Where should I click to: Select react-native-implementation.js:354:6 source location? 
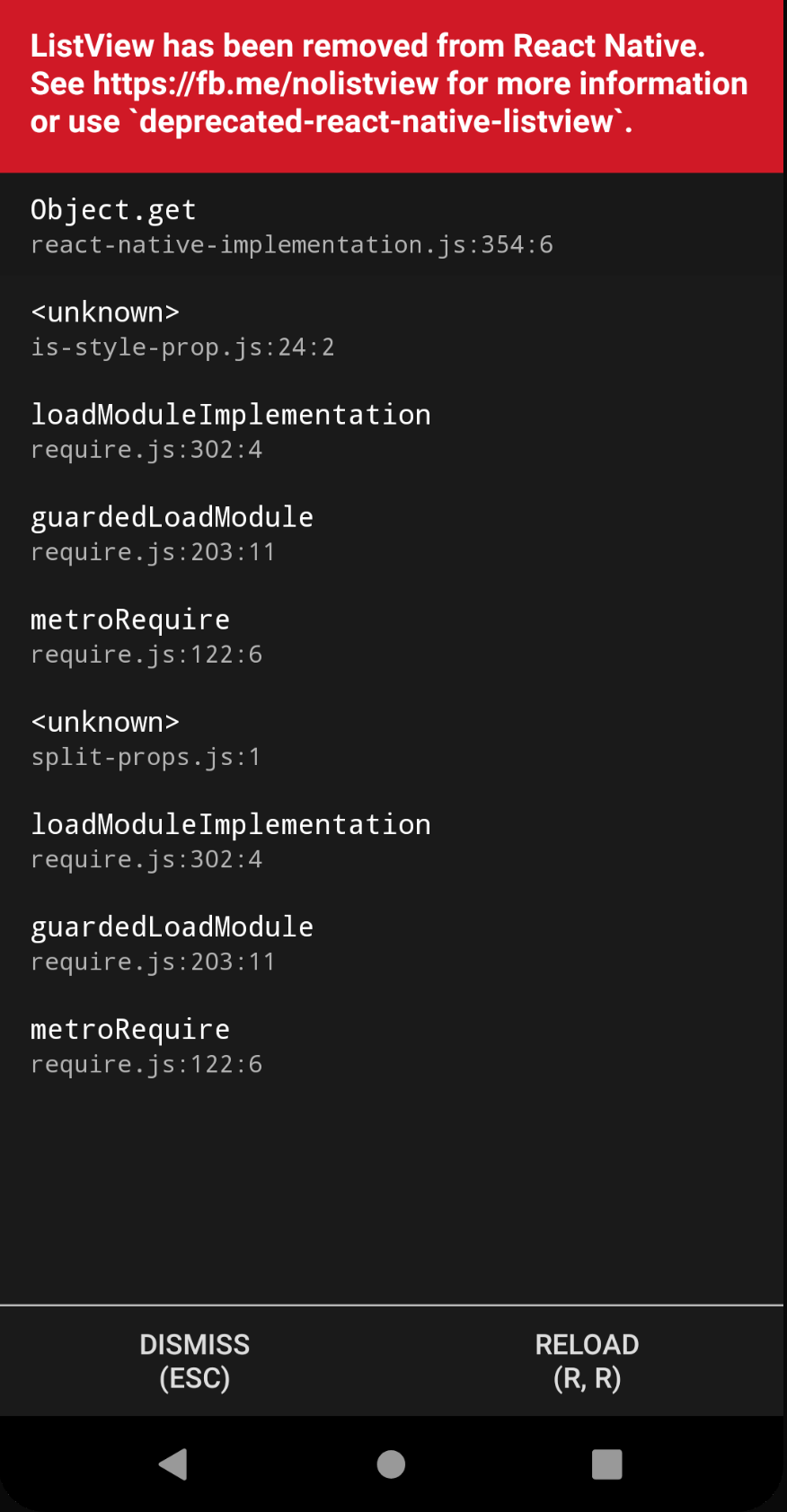pyautogui.click(x=292, y=244)
